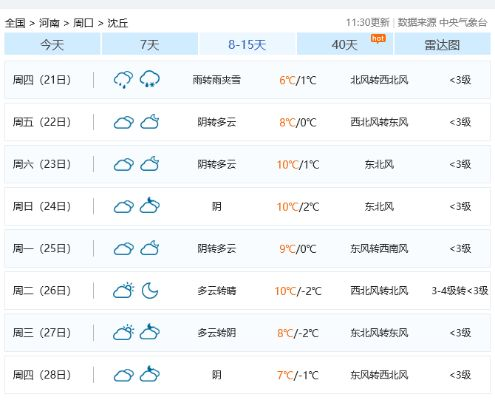Click the wind text 东风转西南风
Image resolution: width=495 pixels, height=400 pixels.
pos(379,248)
